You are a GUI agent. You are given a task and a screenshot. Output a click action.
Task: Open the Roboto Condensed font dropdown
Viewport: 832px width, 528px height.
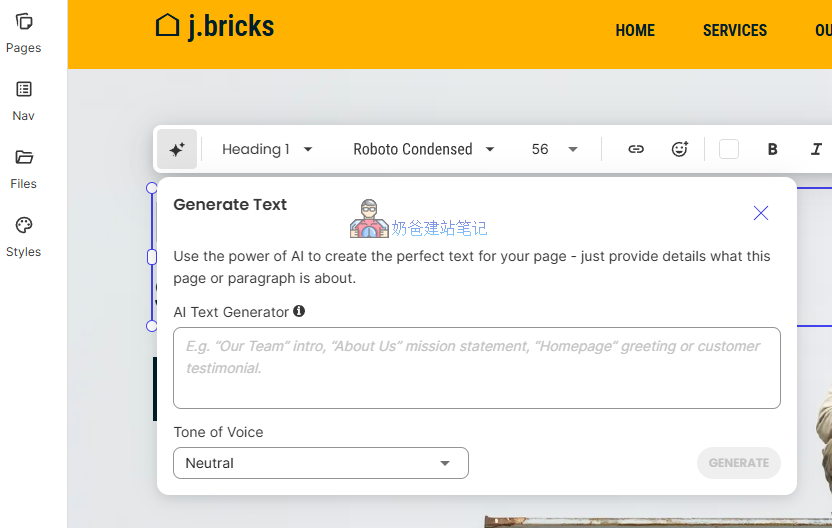(423, 149)
